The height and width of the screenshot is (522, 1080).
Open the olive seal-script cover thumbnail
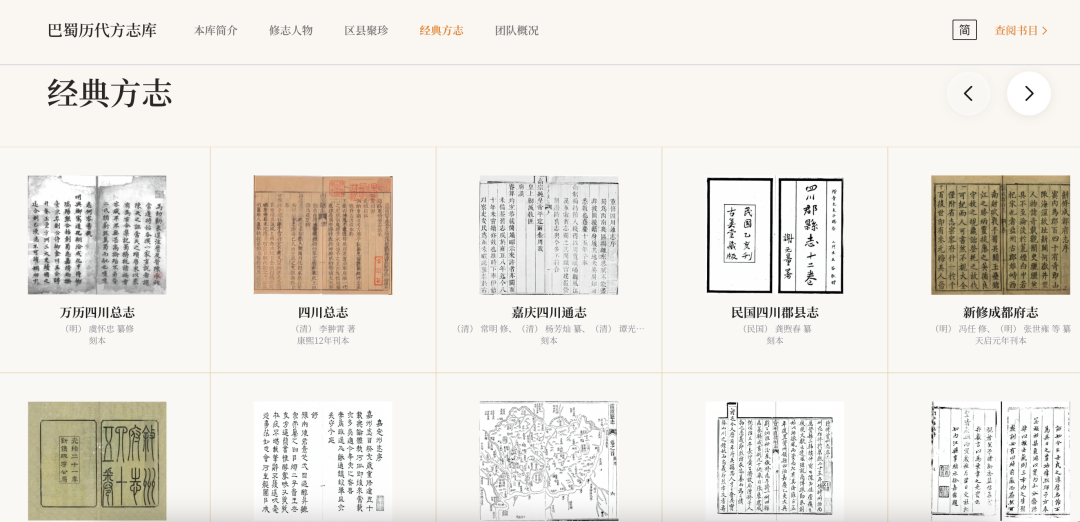97,461
